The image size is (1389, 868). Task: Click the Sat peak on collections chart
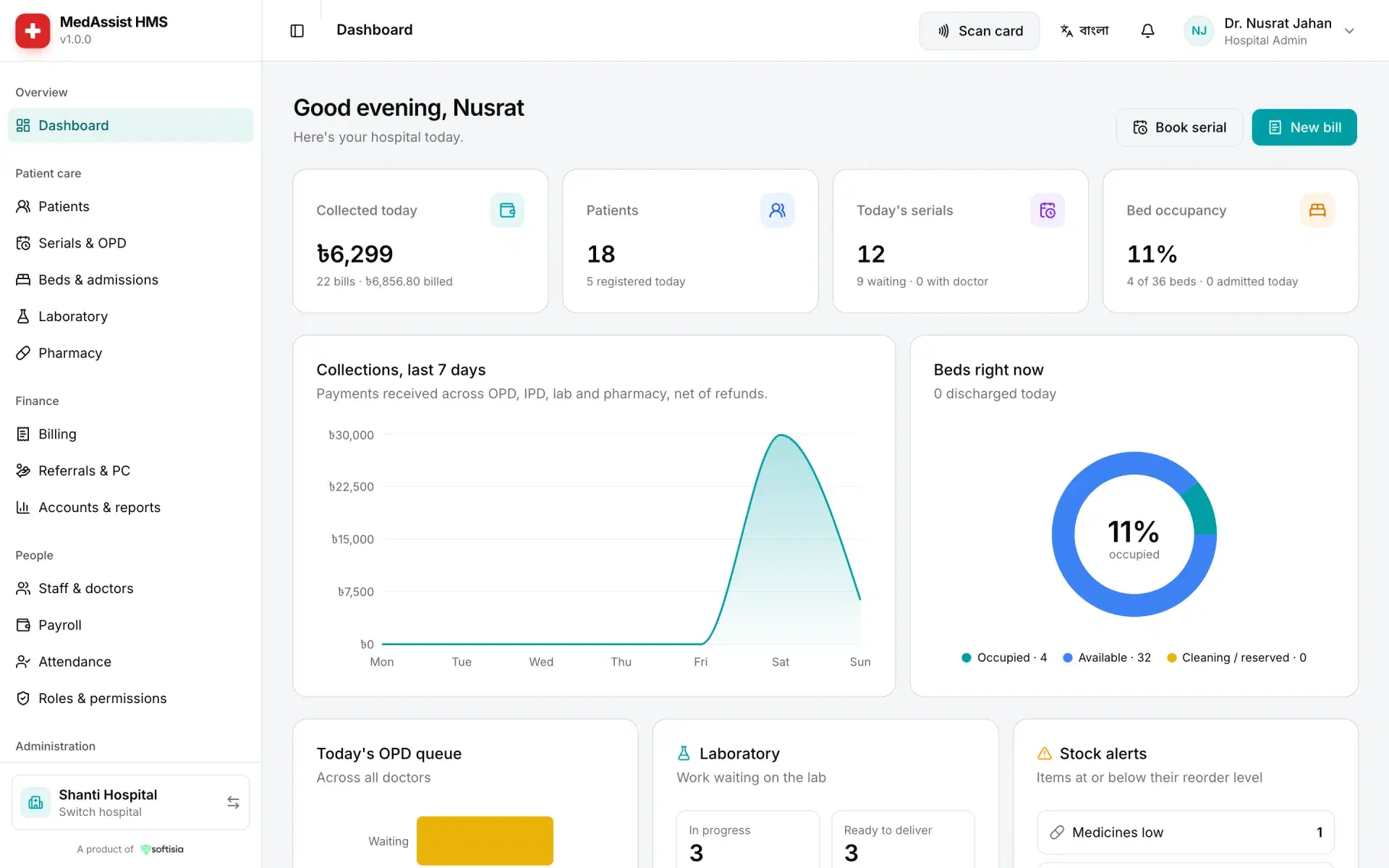click(x=781, y=435)
